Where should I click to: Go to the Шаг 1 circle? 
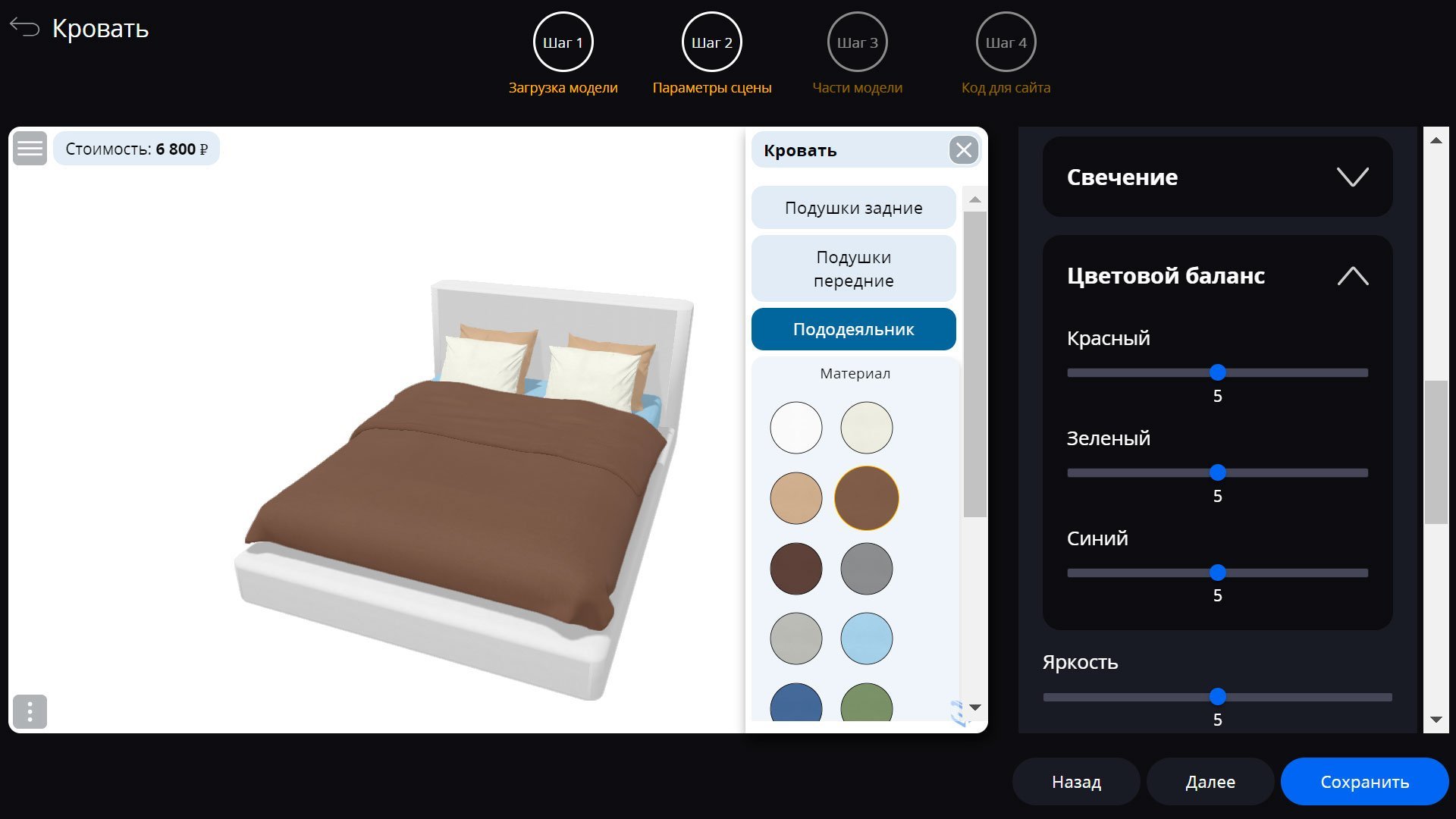coord(563,42)
